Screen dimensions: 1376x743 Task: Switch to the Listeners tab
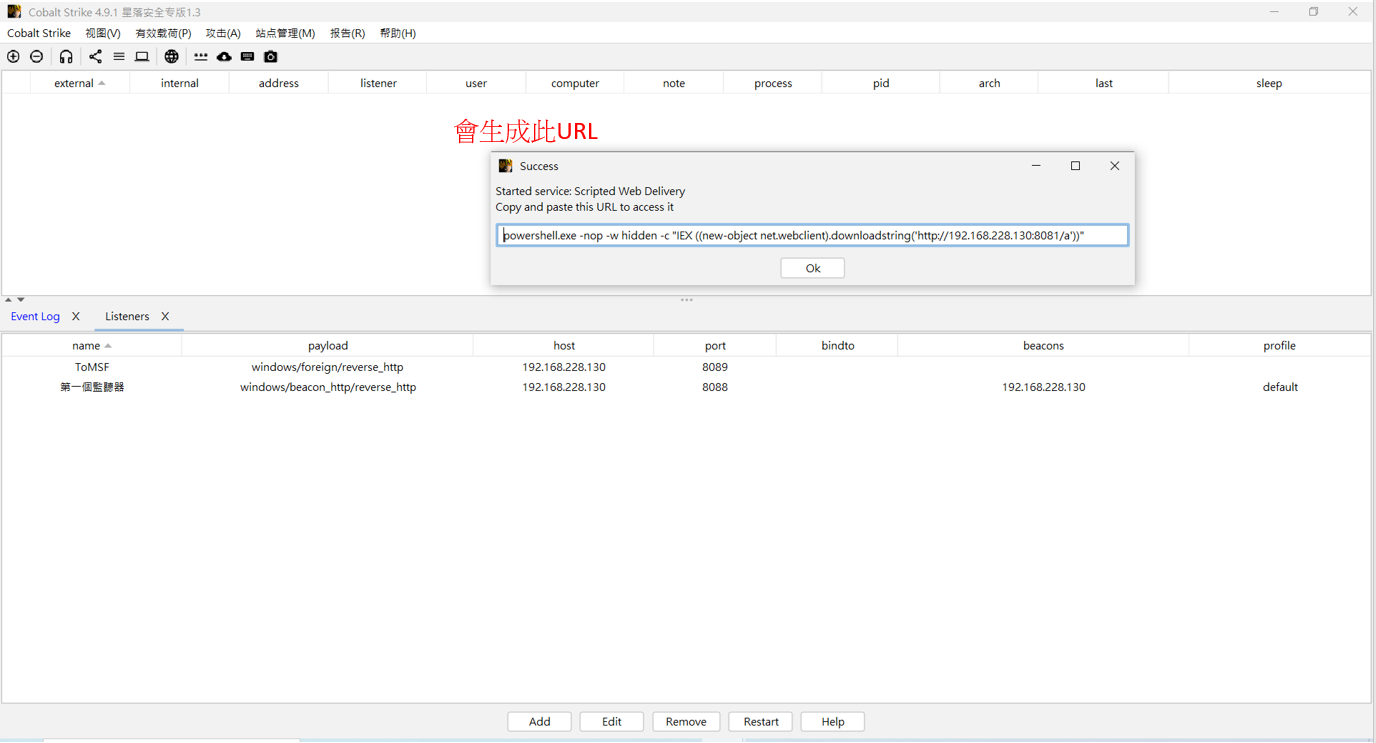(x=127, y=316)
